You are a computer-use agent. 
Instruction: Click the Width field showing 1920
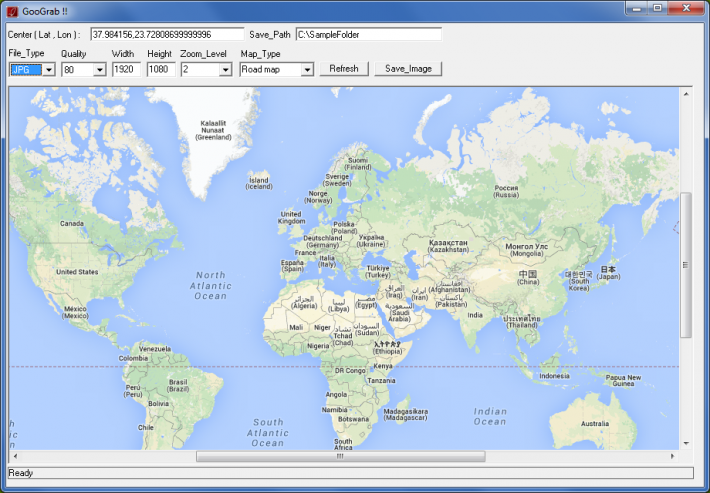[x=126, y=69]
